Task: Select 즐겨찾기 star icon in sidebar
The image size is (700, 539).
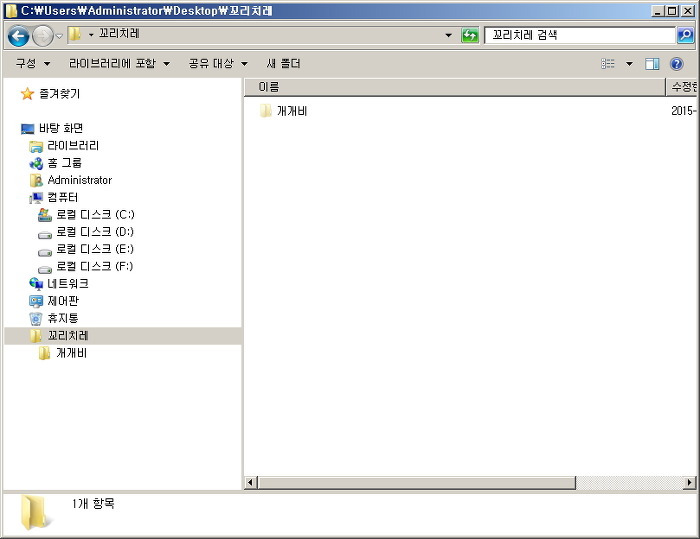Action: 27,94
